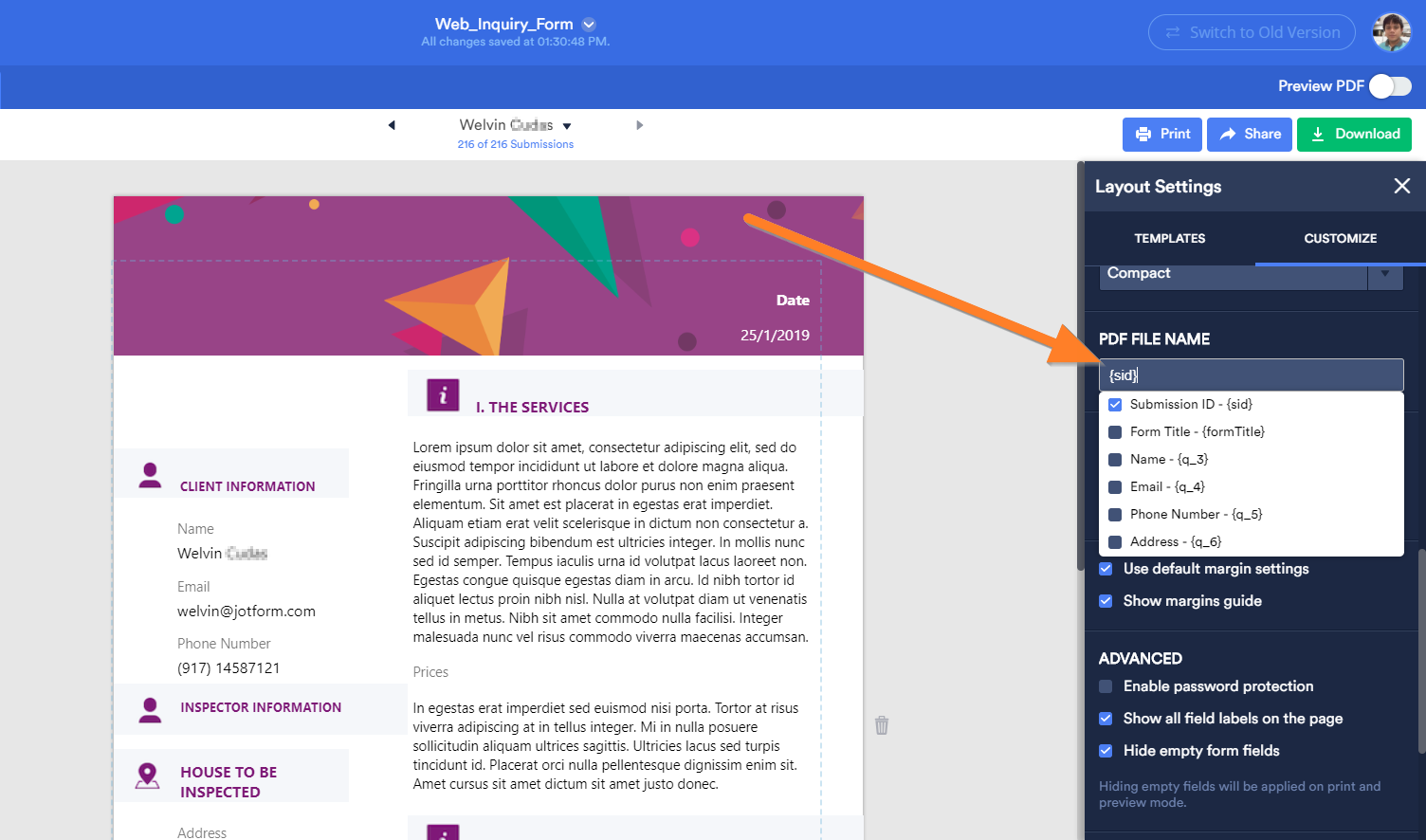
Task: Open the Compact layout dropdown
Action: 1384,274
